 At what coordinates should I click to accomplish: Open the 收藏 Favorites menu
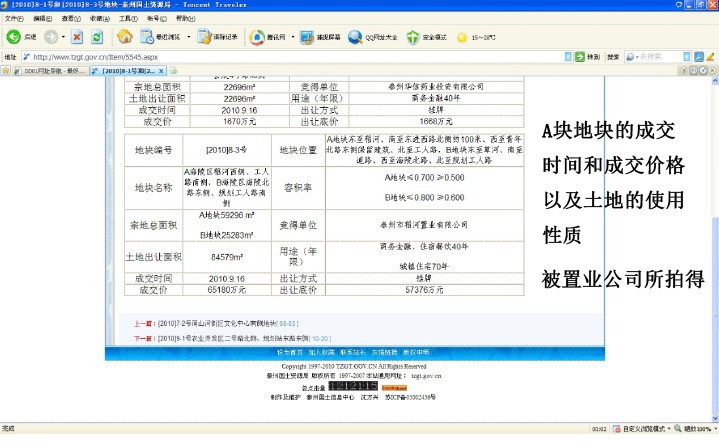(x=100, y=18)
